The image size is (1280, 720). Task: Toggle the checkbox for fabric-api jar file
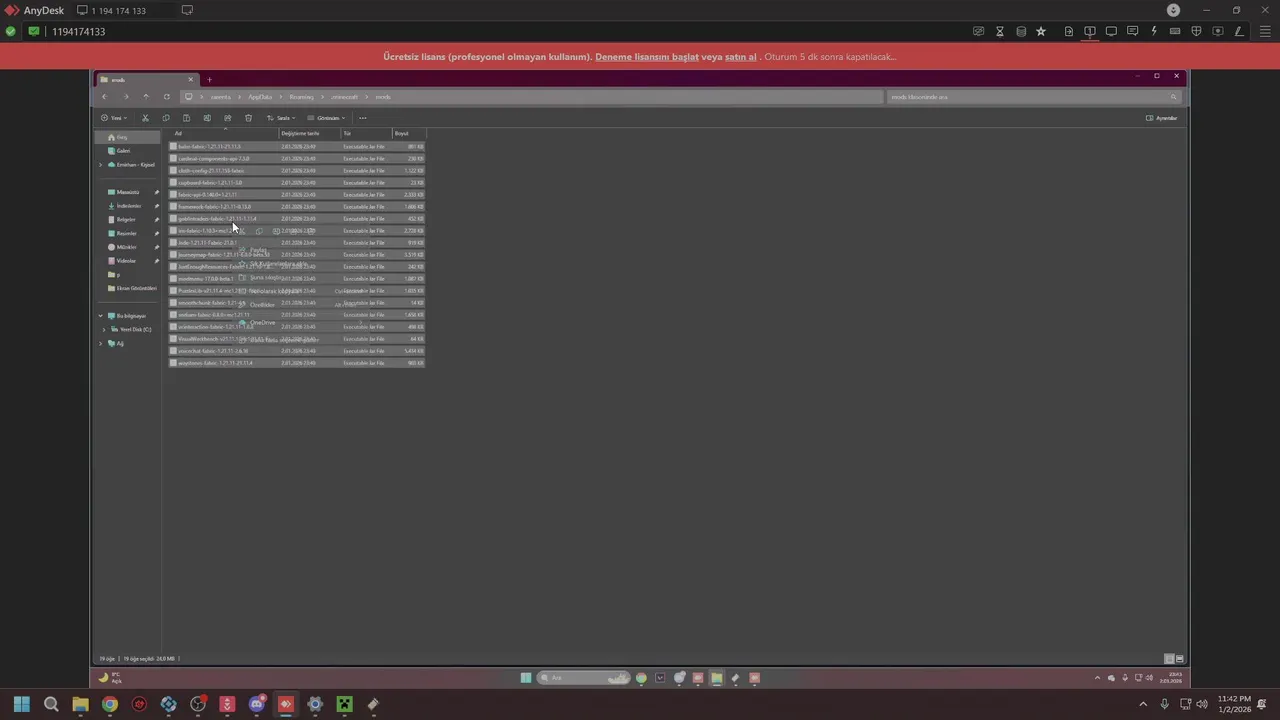173,195
